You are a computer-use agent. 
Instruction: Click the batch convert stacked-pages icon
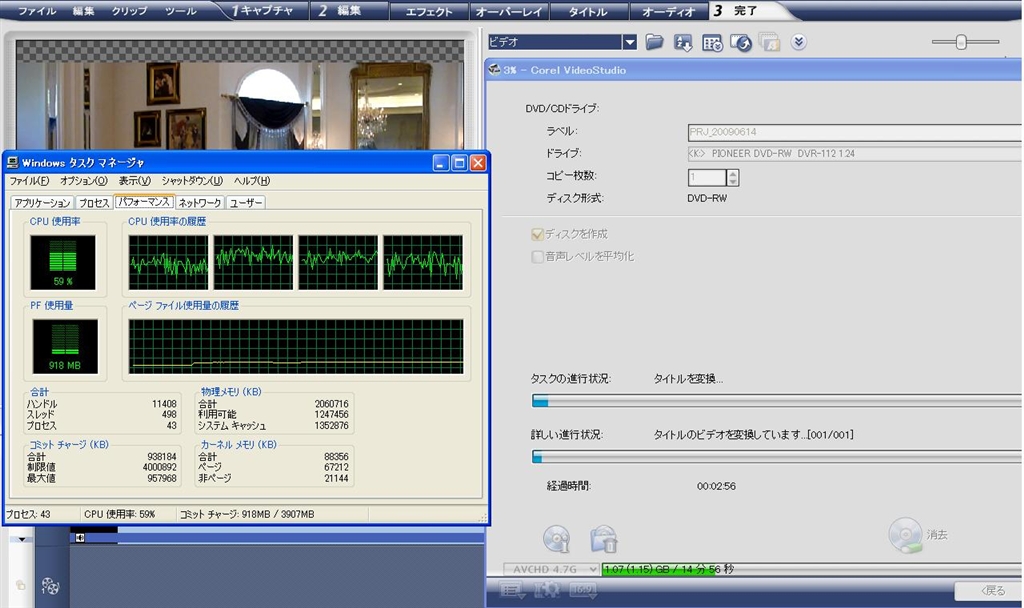769,43
